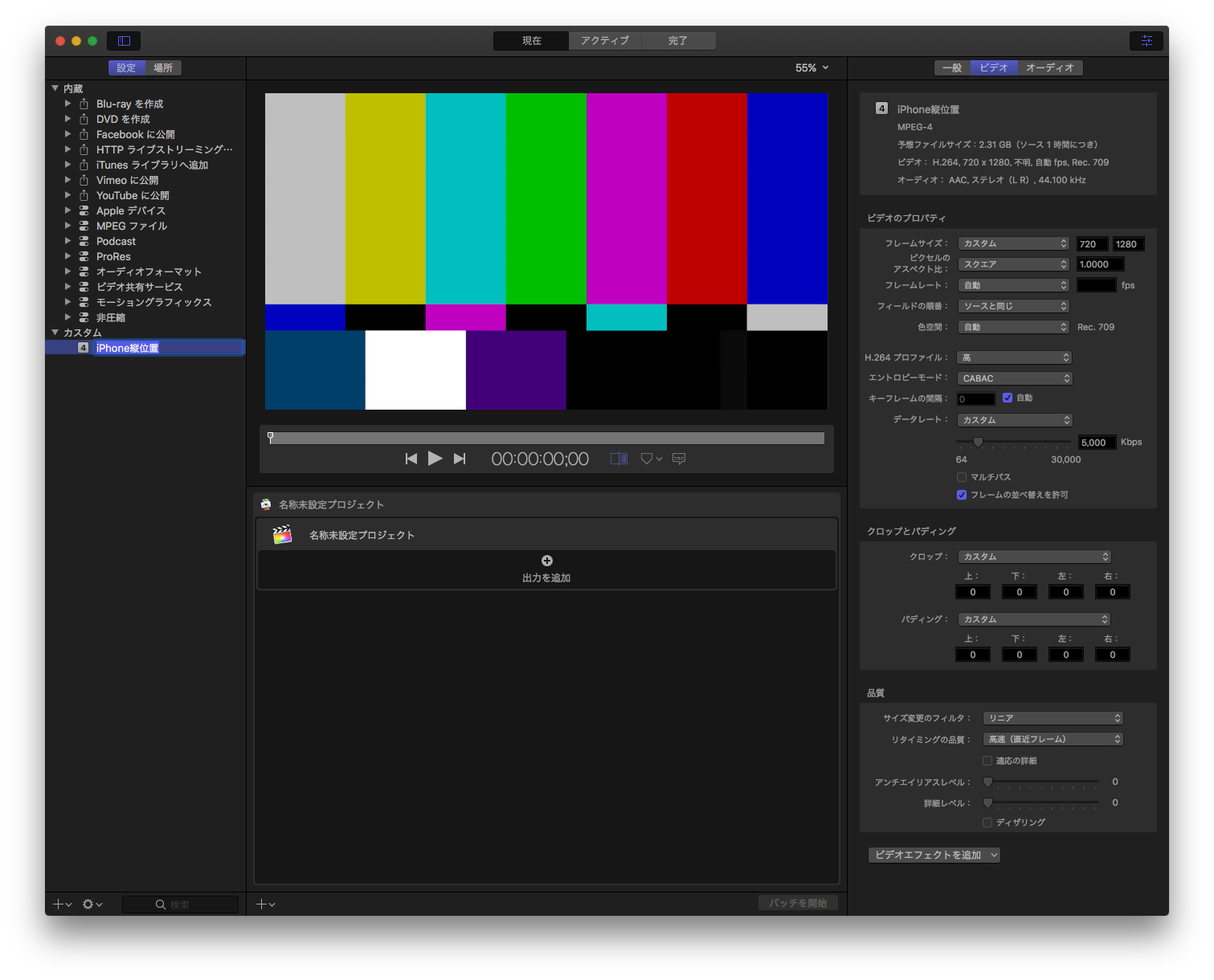Open the フレームレート dropdown
The image size is (1214, 980).
tap(1014, 285)
